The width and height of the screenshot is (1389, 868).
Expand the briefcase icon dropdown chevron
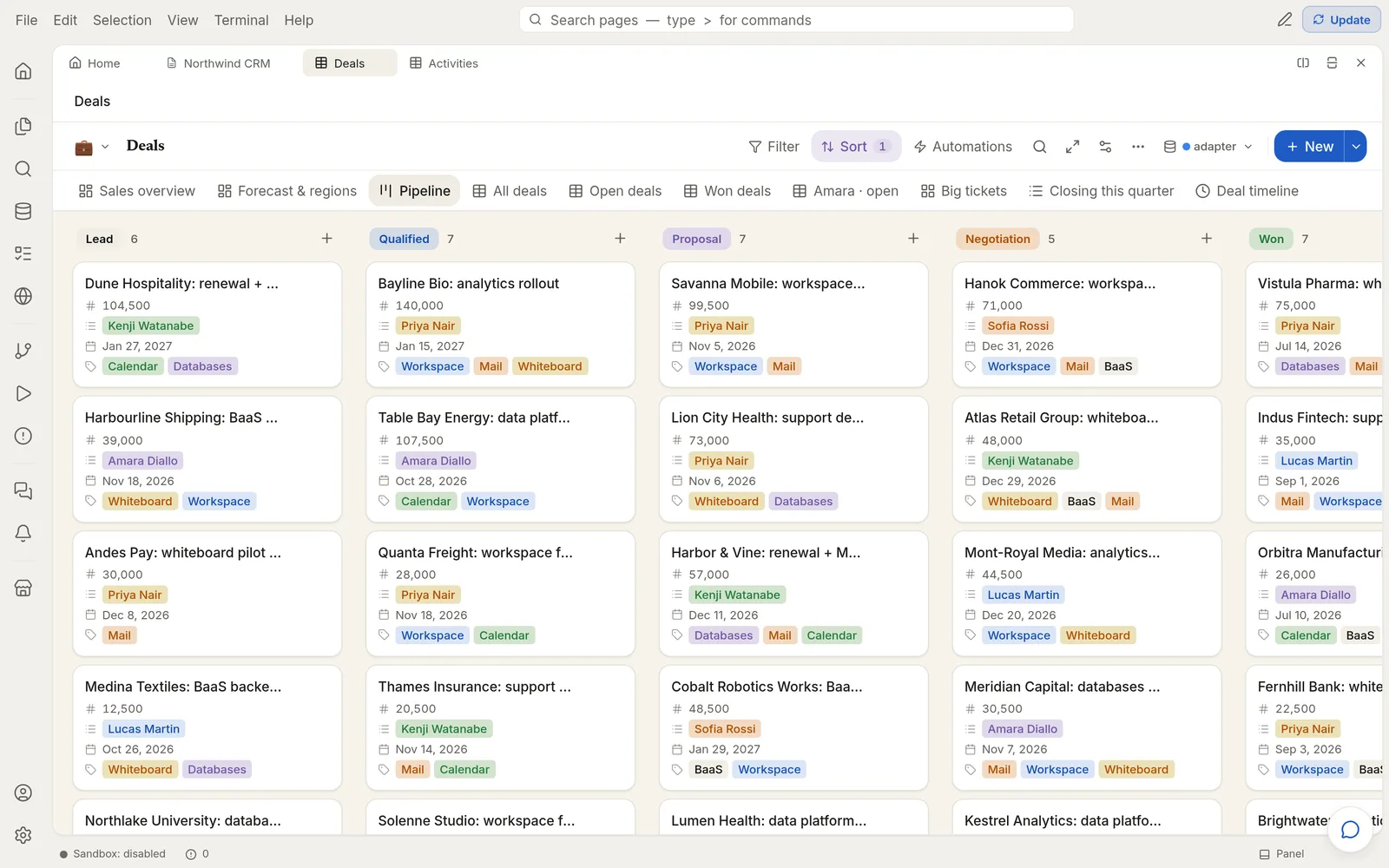click(x=105, y=147)
